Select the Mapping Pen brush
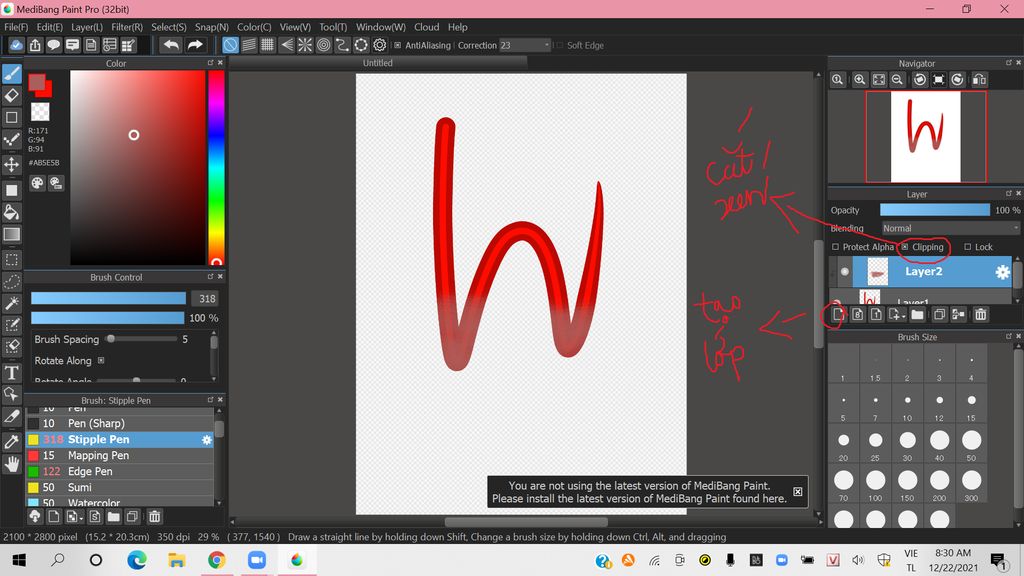Screen dimensions: 1024x576 [120, 455]
